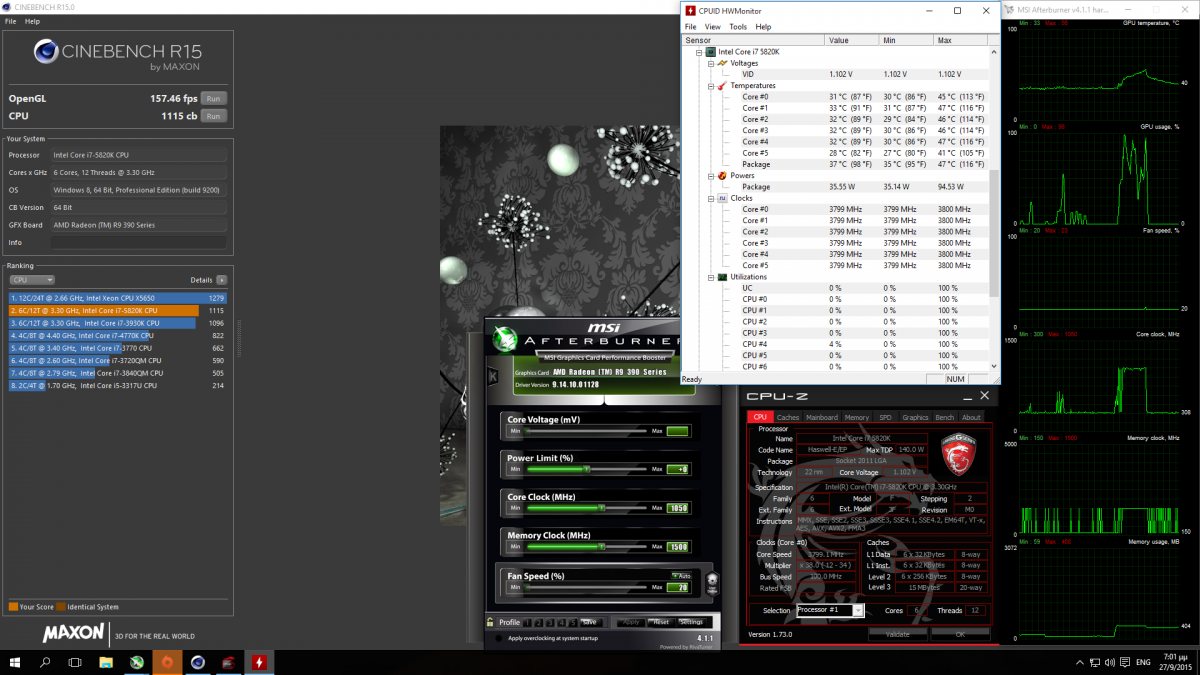Collapse the Temperatures tree node

coord(711,85)
